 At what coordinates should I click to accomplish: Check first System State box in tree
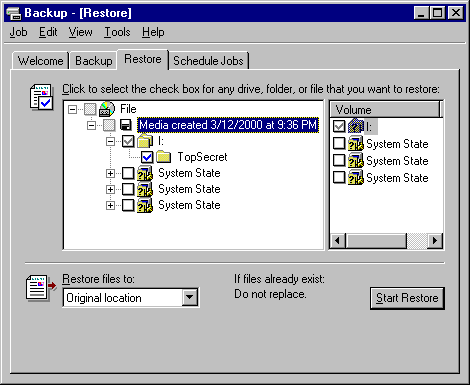(x=128, y=173)
